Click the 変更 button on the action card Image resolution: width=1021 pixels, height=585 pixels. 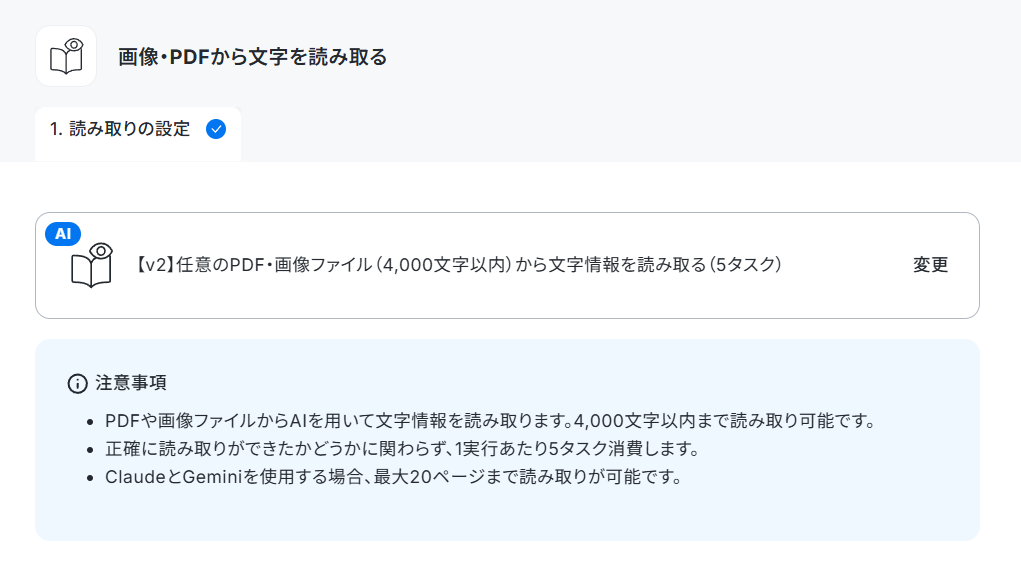coord(930,264)
